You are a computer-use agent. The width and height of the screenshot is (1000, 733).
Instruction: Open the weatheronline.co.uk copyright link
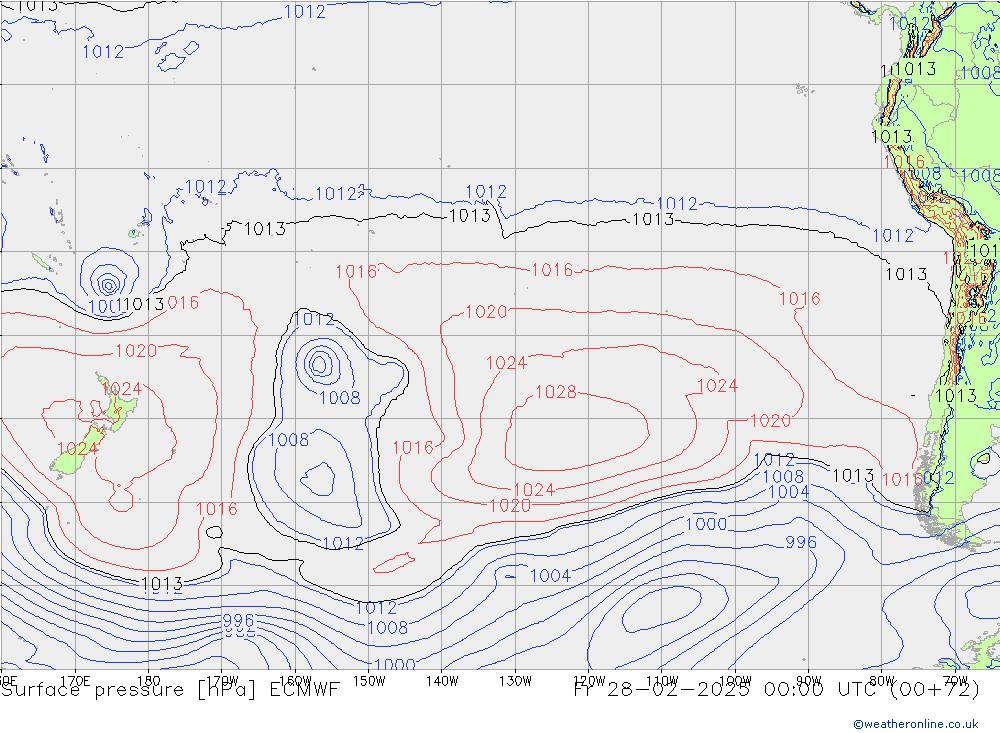coord(916,724)
